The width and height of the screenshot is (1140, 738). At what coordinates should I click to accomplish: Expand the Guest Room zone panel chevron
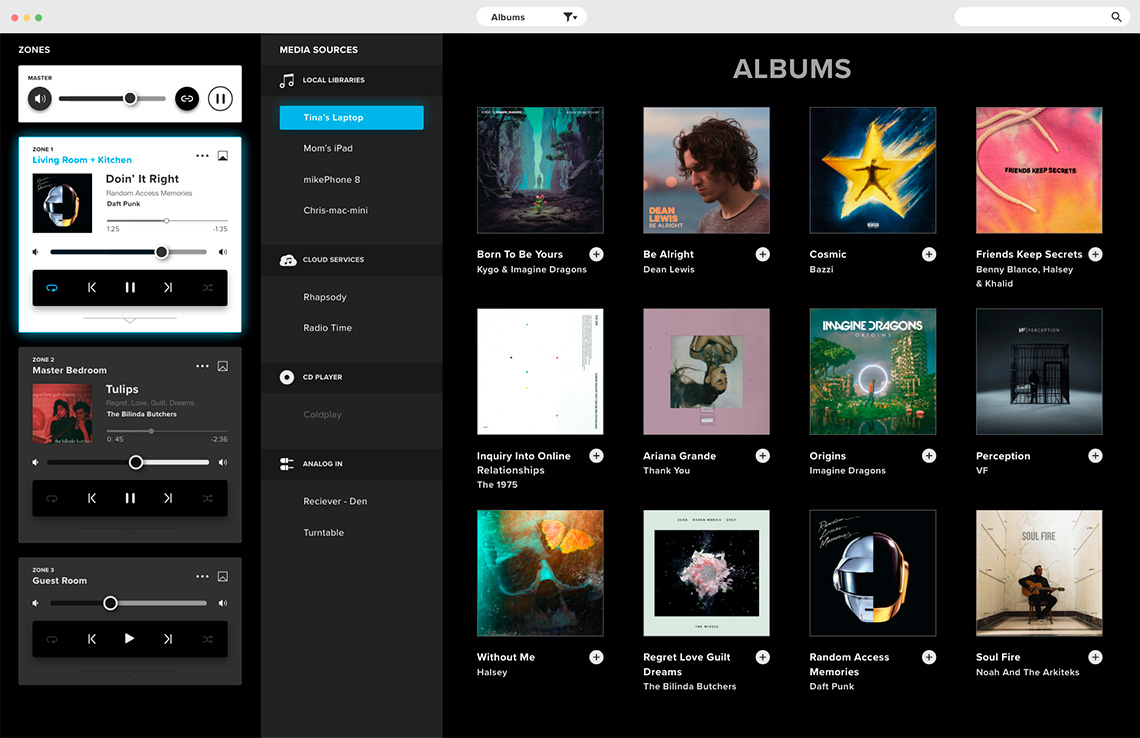pyautogui.click(x=129, y=673)
